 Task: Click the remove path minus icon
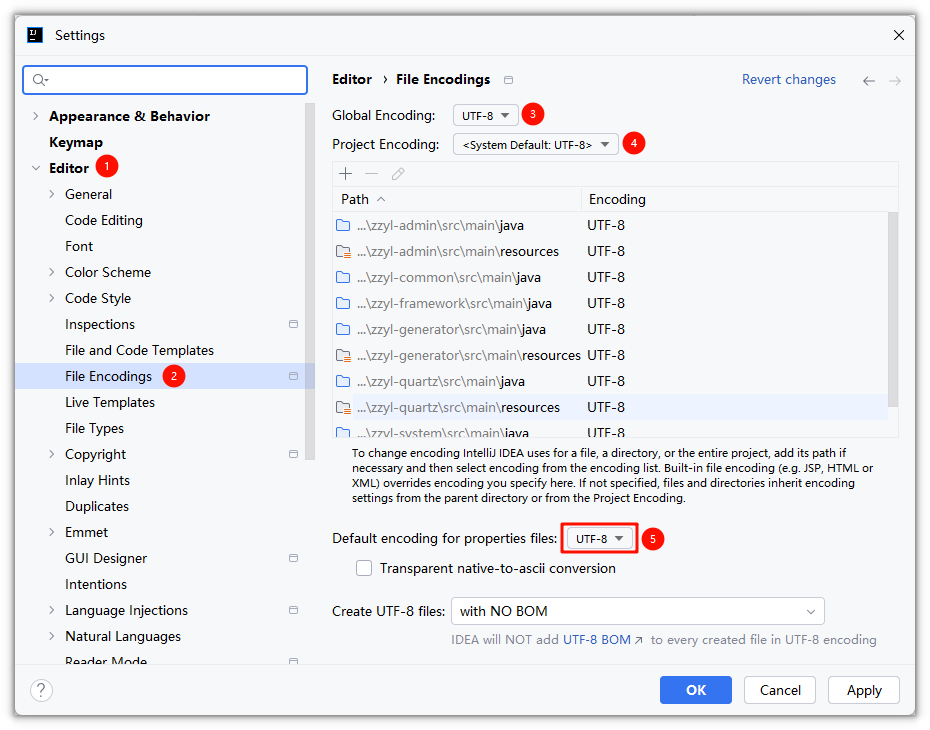(371, 174)
